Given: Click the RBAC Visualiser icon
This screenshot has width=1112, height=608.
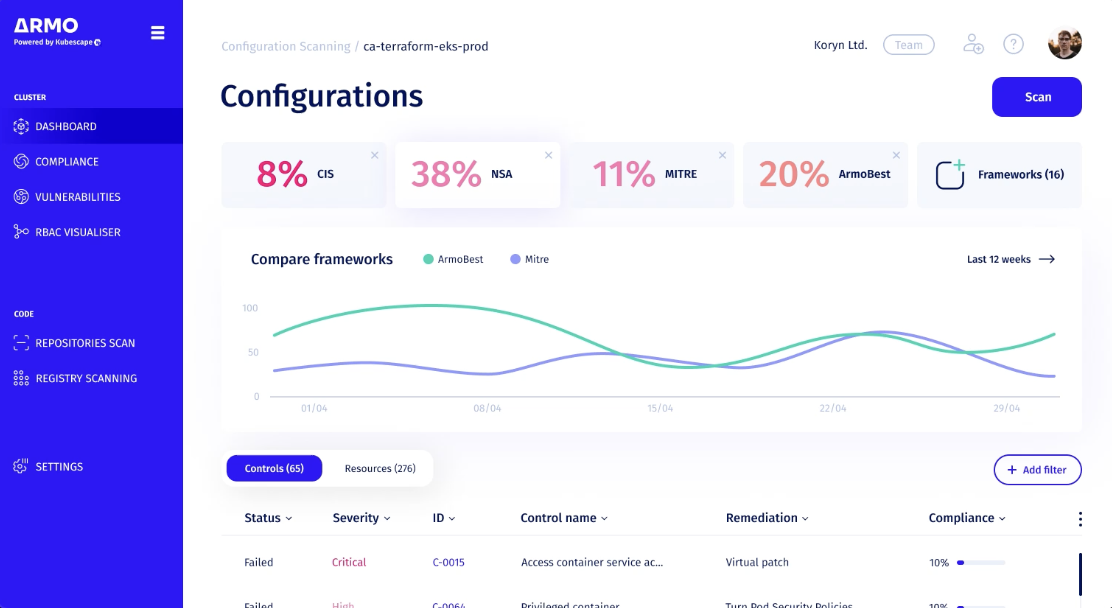Looking at the screenshot, I should (21, 232).
